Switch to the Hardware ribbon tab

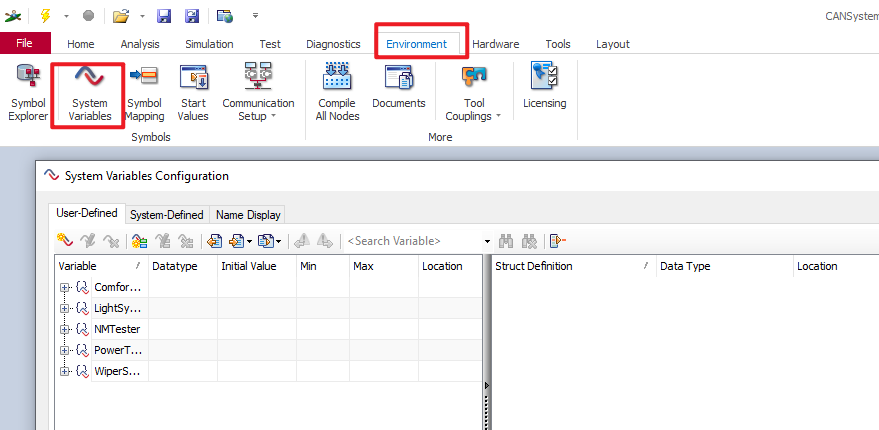[x=496, y=44]
